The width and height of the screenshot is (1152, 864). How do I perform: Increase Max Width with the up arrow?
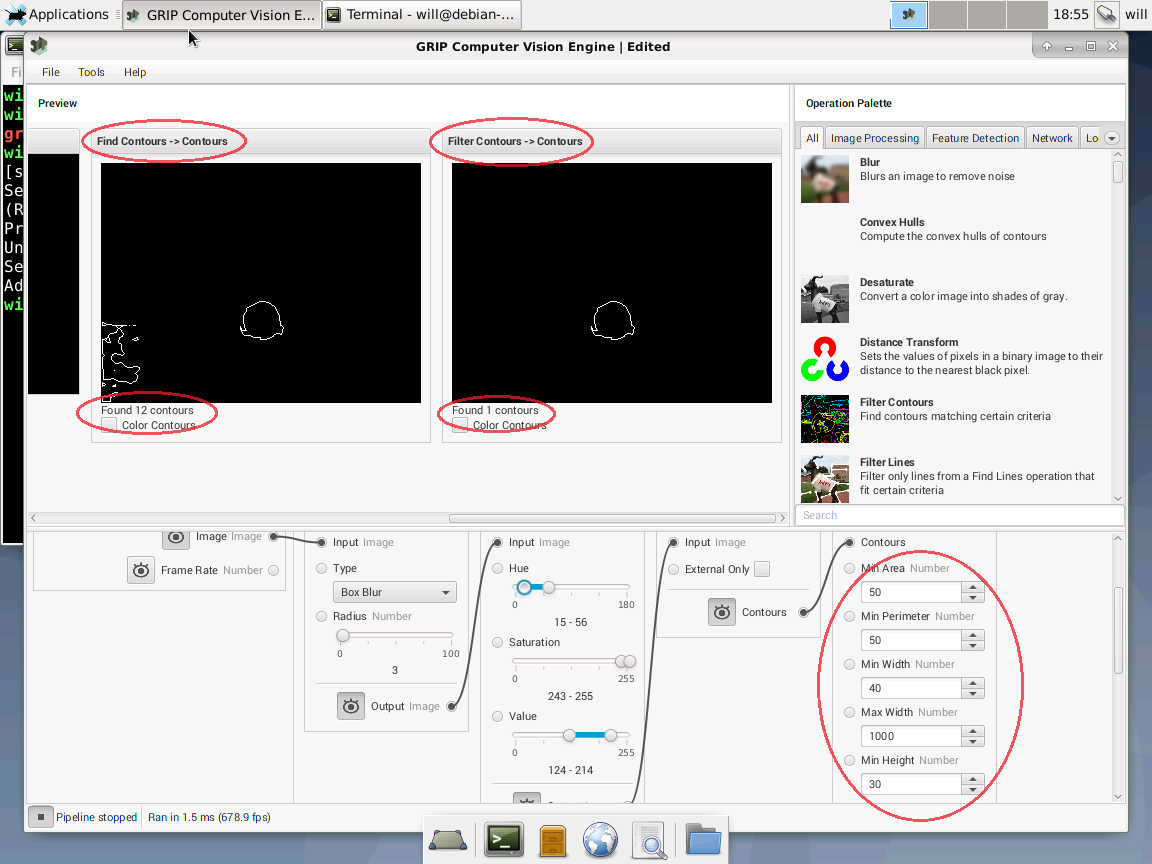click(x=973, y=731)
